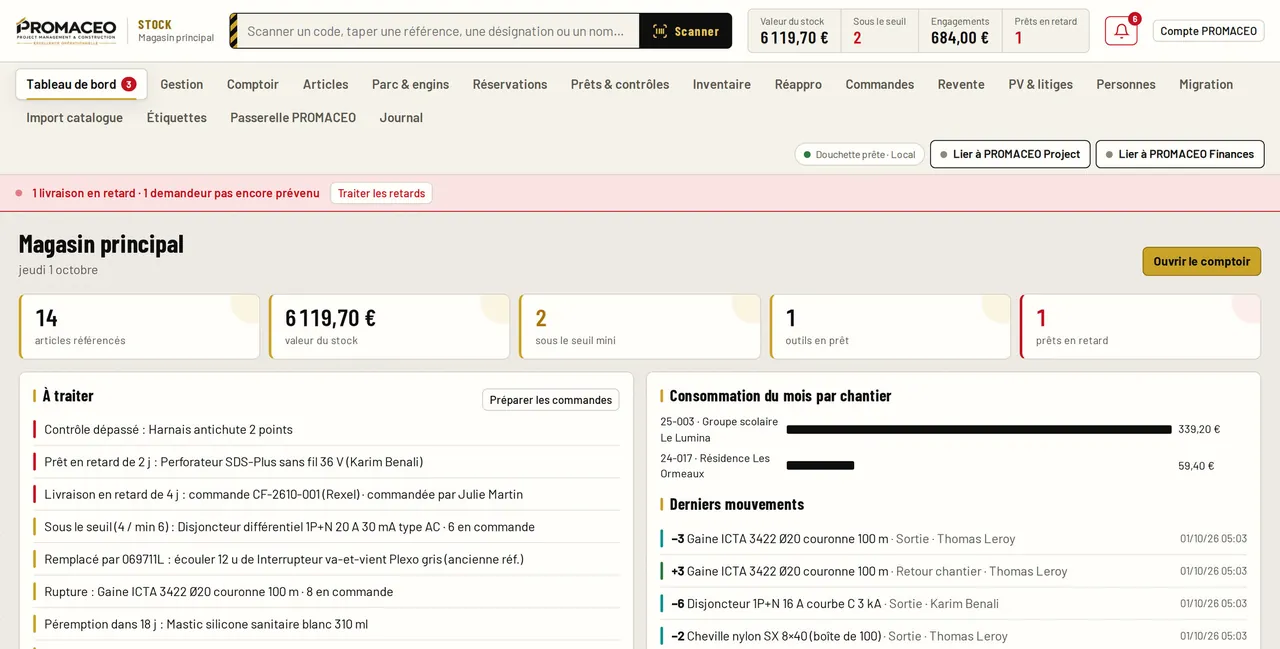Viewport: 1280px width, 649px height.
Task: Open the 14 articles référencés card
Action: [x=139, y=327]
